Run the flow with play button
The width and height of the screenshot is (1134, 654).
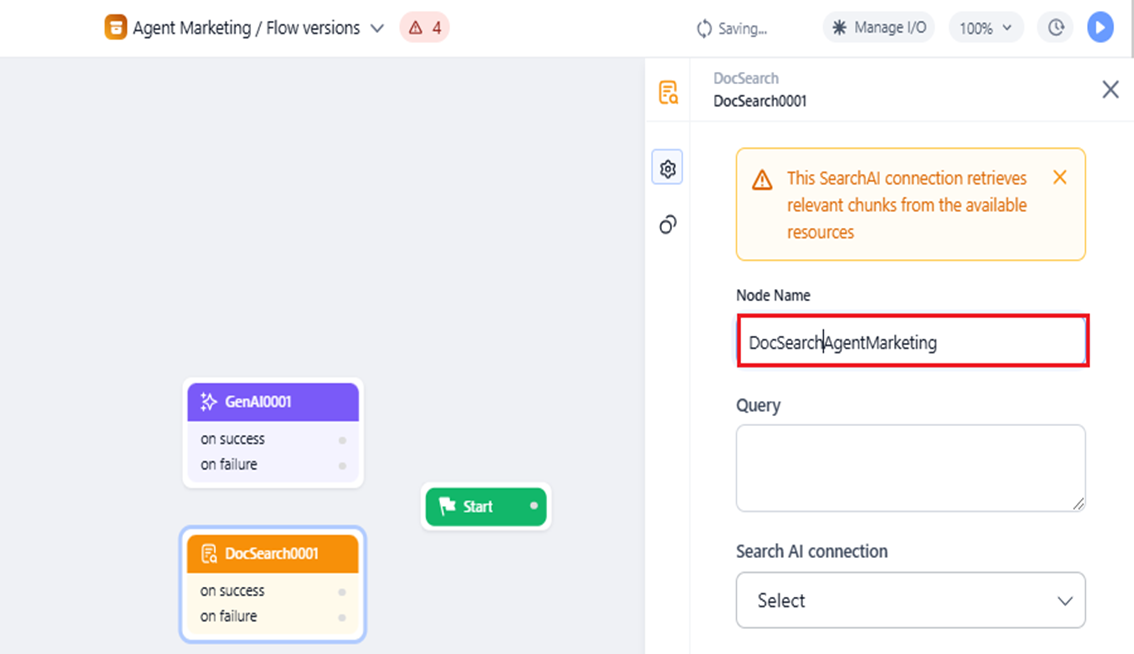pos(1100,27)
